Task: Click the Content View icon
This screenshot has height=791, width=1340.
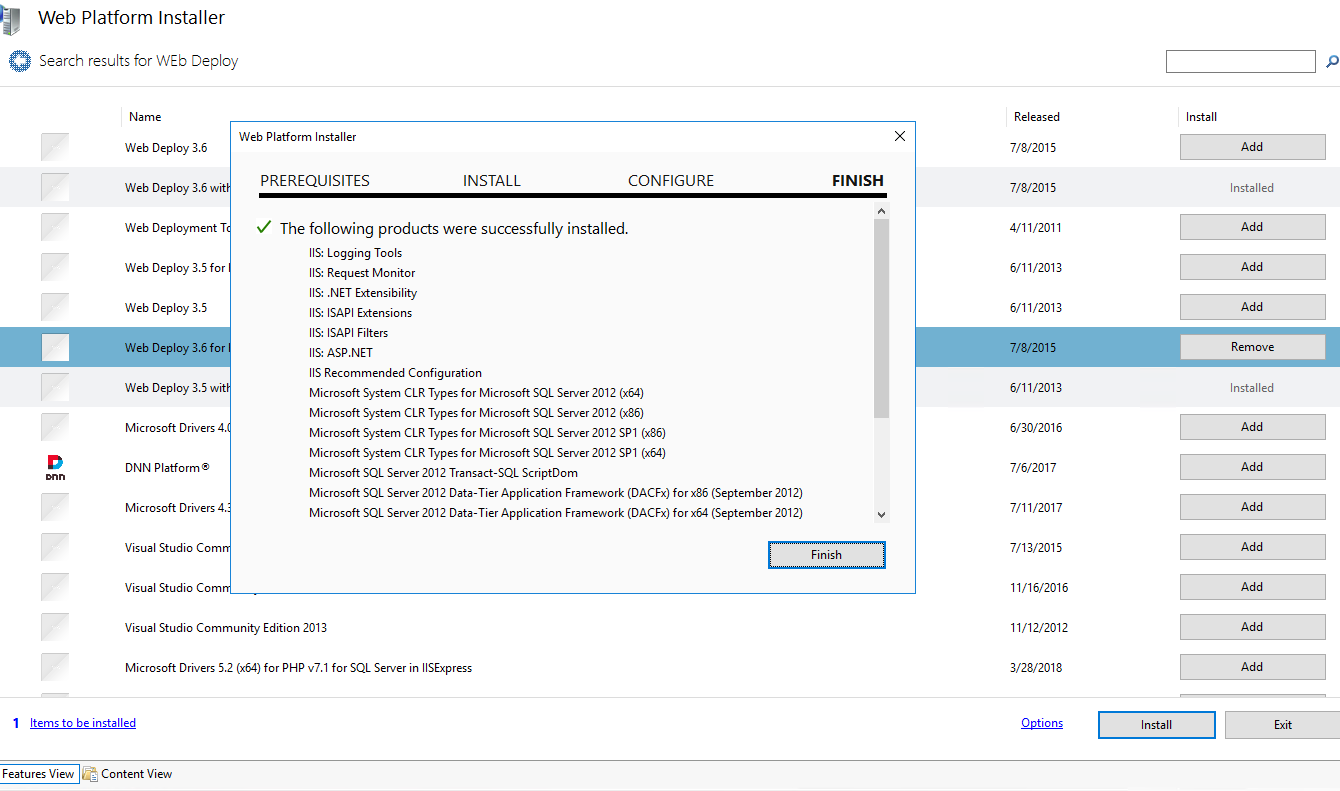Action: click(x=90, y=774)
